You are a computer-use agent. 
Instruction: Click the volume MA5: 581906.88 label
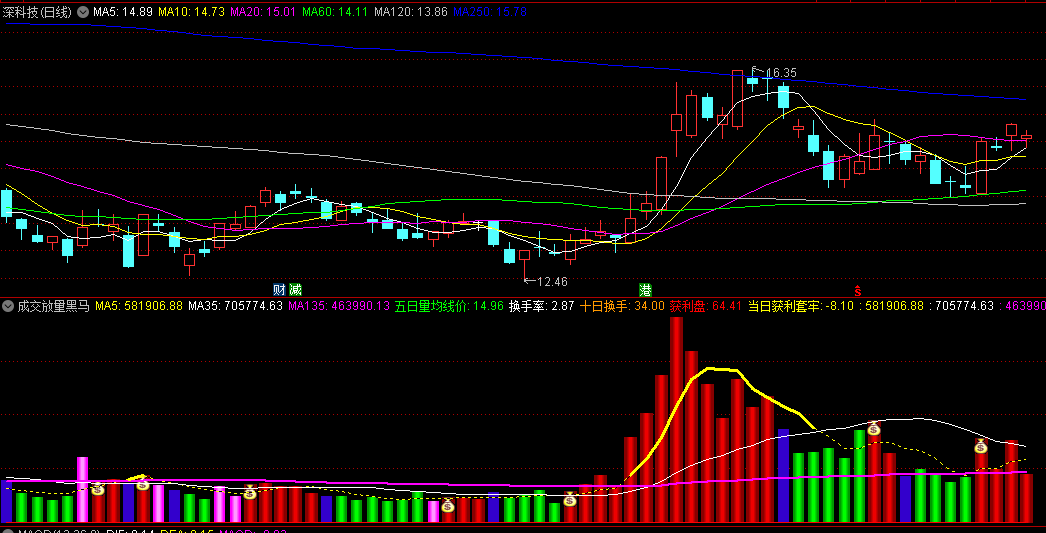pyautogui.click(x=139, y=306)
